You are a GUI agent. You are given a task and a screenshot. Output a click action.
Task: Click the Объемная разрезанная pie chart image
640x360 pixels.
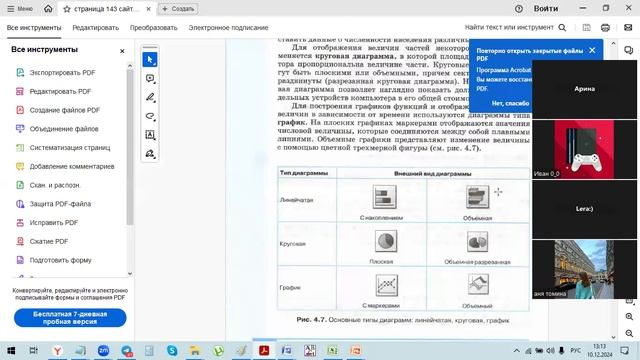tap(477, 242)
